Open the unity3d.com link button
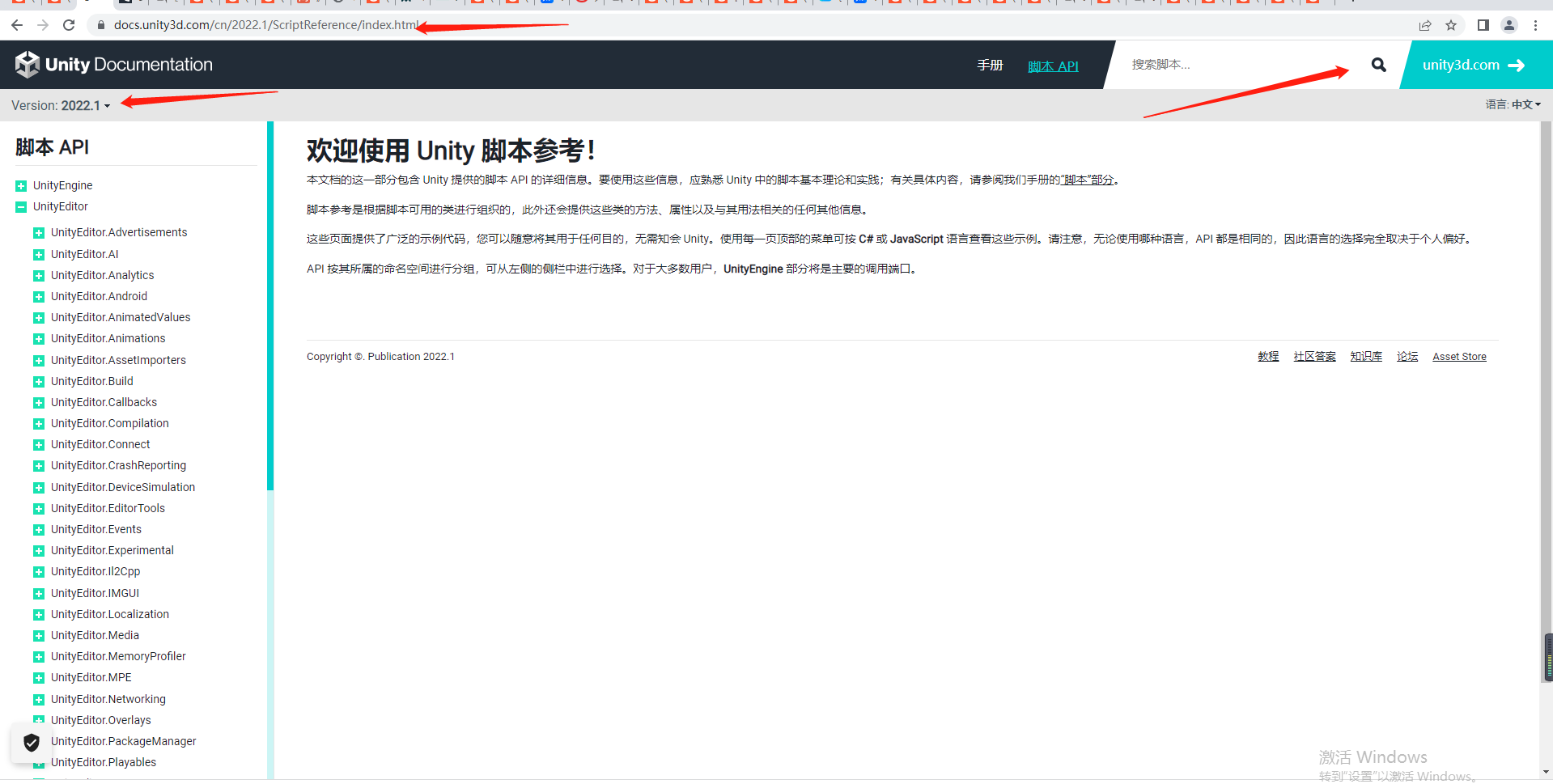The width and height of the screenshot is (1553, 784). tap(1475, 65)
